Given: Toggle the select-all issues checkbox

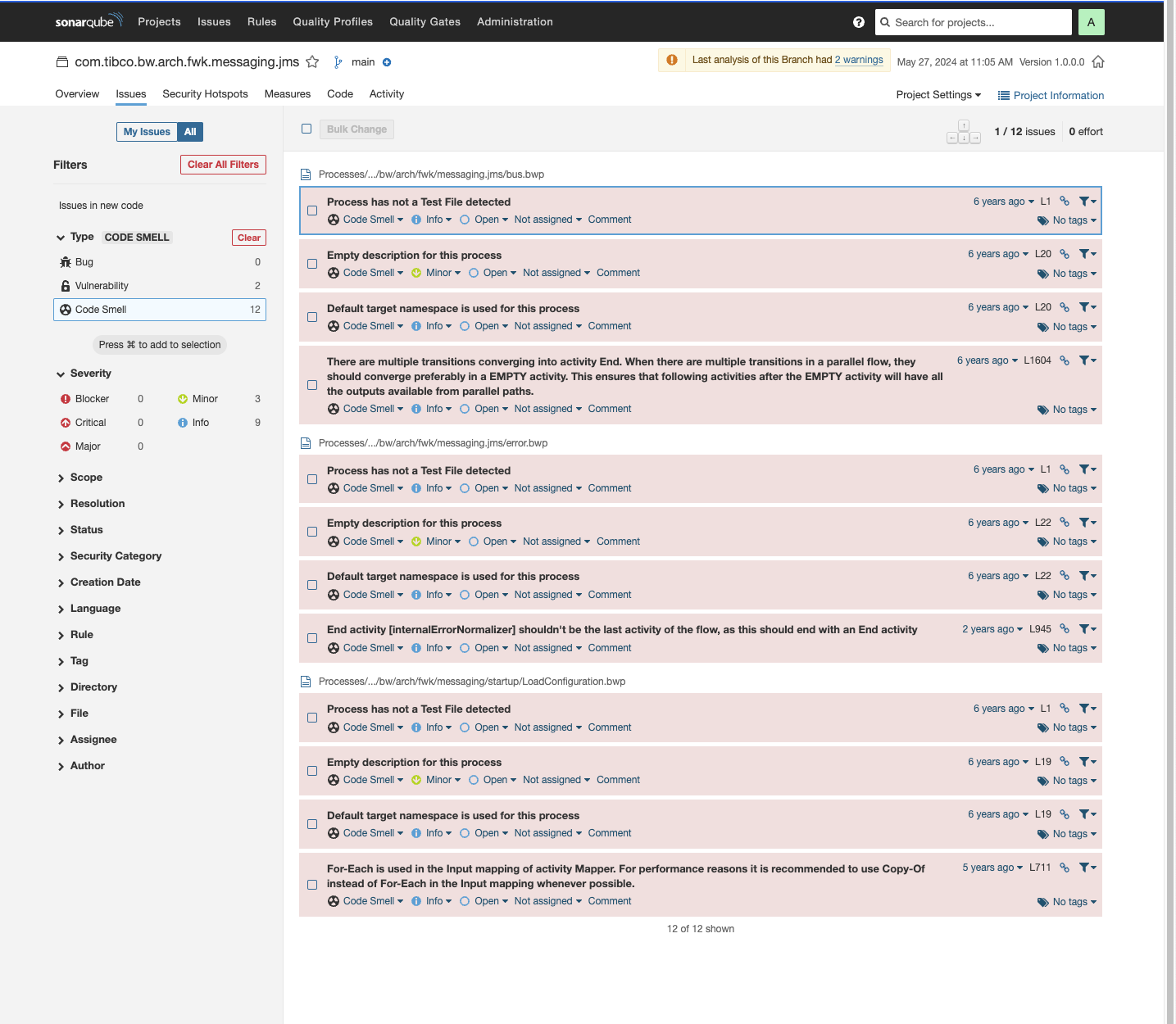Looking at the screenshot, I should pos(306,129).
